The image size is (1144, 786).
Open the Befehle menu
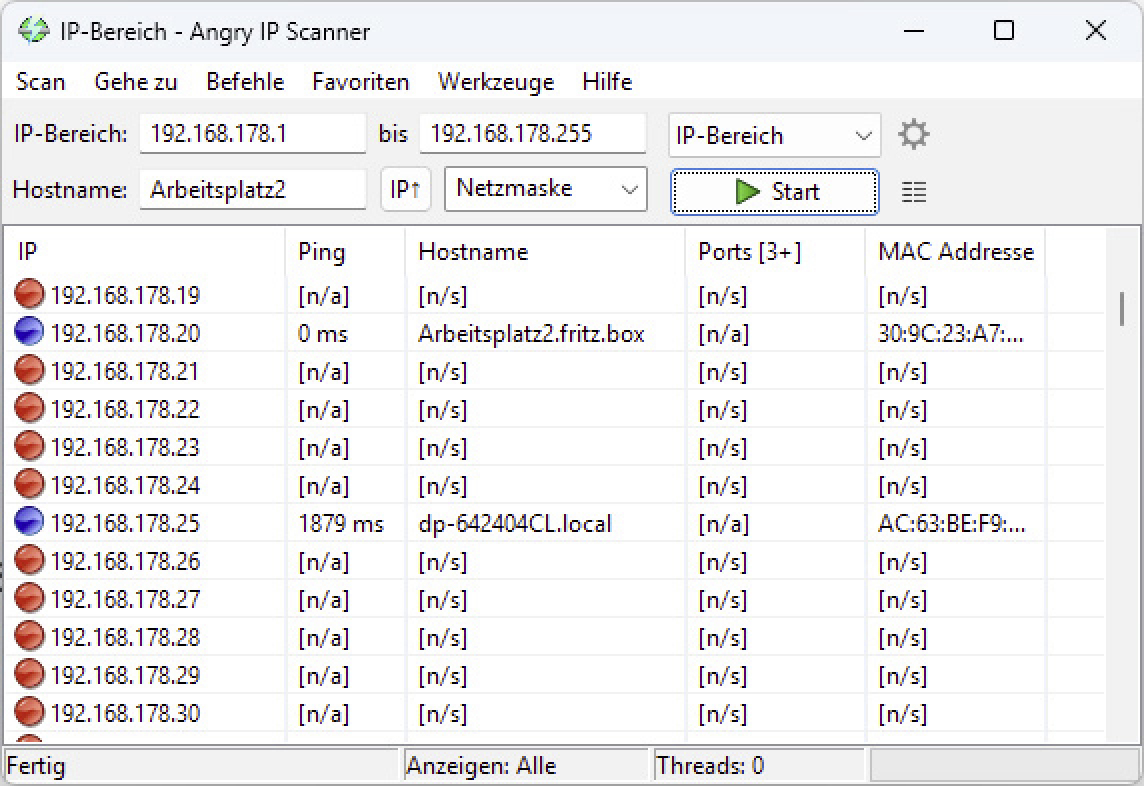click(x=245, y=82)
